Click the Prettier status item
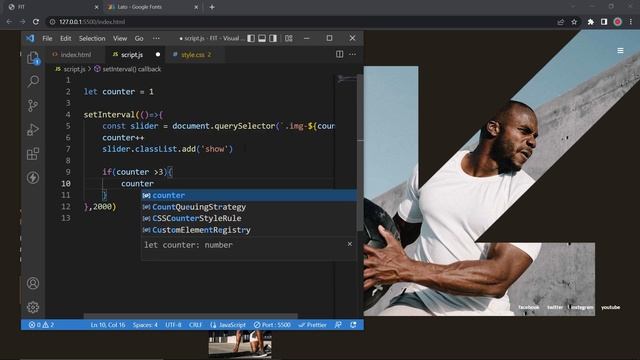Screen dimensions: 640x360 [x=313, y=325]
